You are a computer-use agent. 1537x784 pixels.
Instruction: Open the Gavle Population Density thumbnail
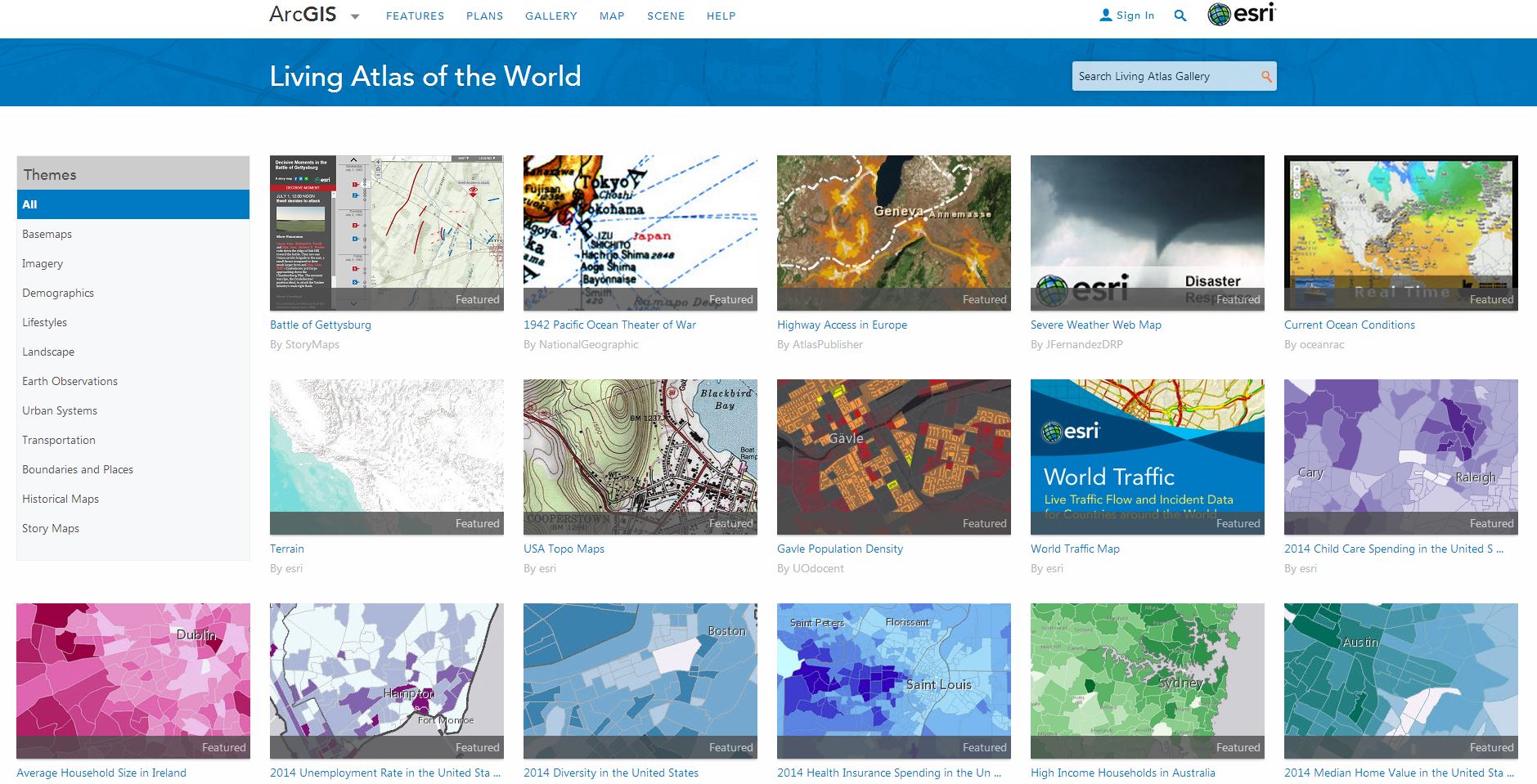(x=894, y=457)
